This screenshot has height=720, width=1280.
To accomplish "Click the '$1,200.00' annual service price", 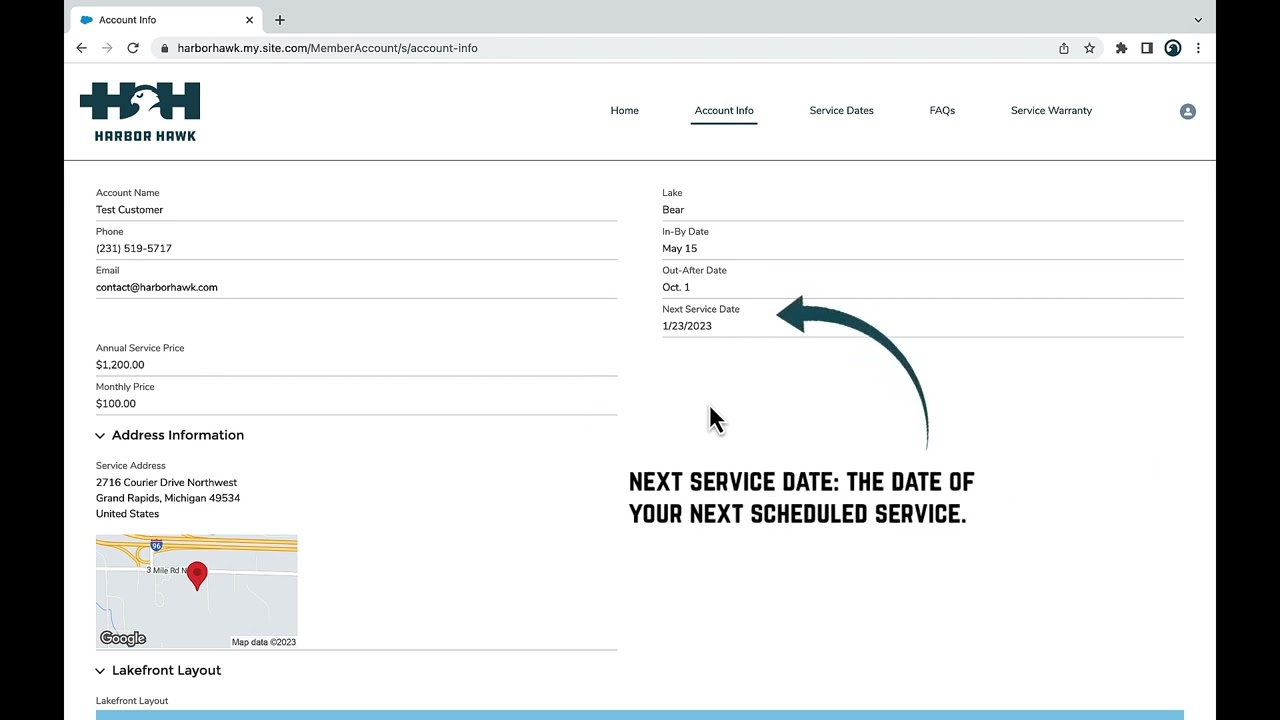I will coord(120,365).
